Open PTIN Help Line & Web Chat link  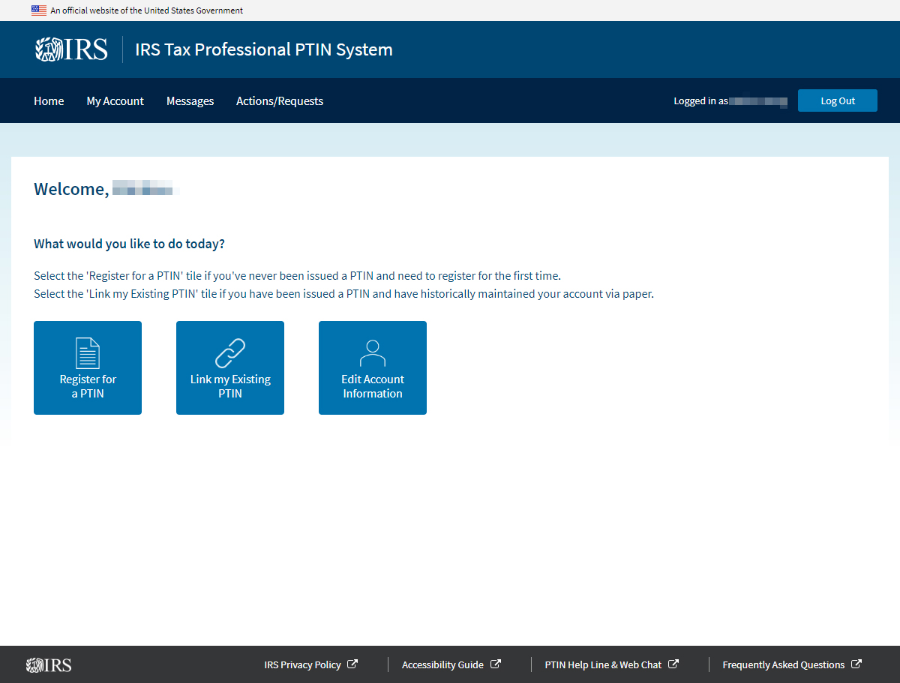603,665
